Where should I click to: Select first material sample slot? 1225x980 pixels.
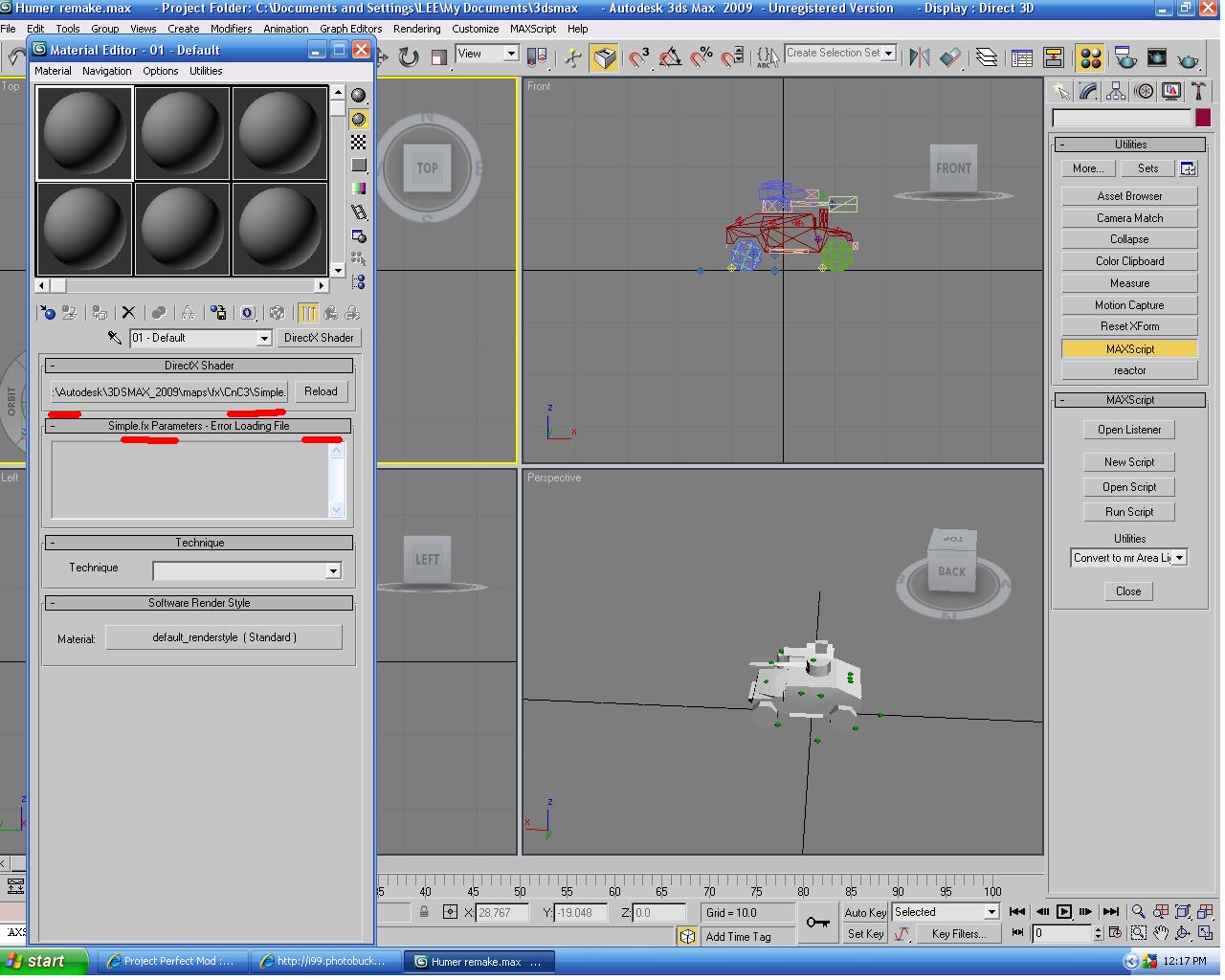coord(84,133)
